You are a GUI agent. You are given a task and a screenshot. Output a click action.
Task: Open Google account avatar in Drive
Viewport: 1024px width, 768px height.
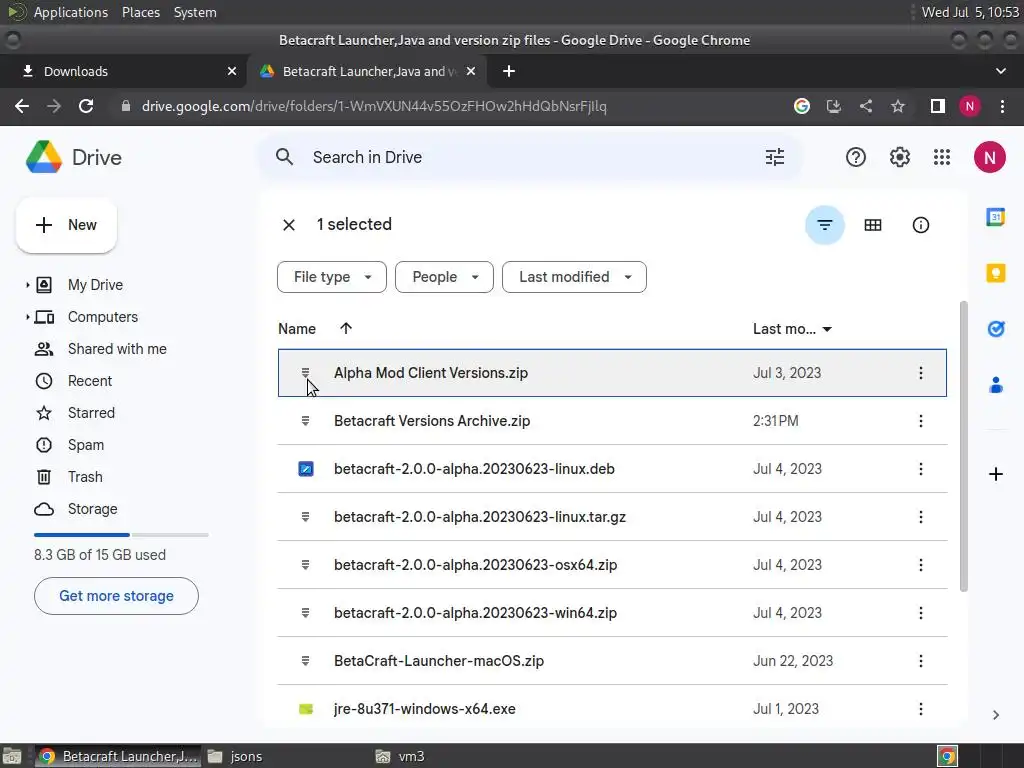[x=989, y=157]
